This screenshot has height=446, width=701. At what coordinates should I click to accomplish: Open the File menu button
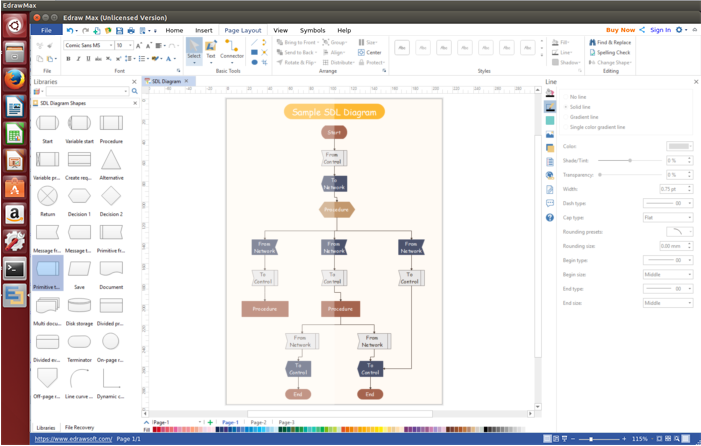[x=46, y=30]
